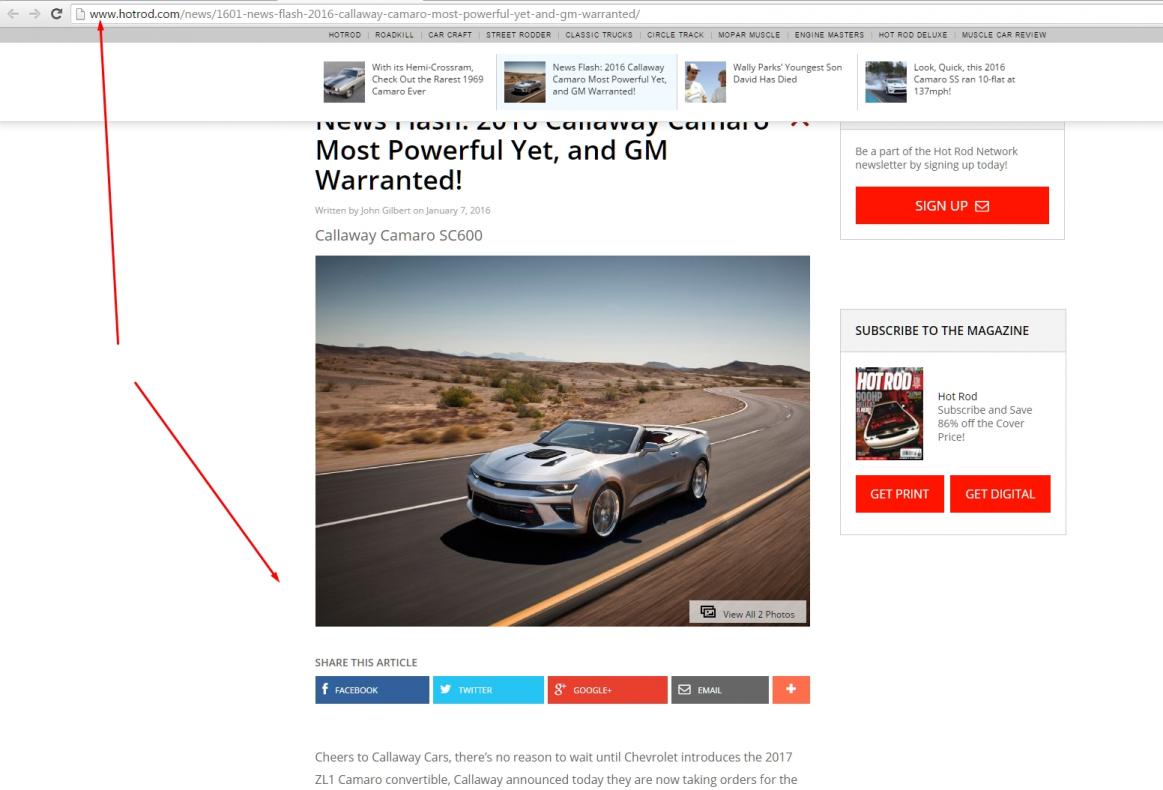1163x790 pixels.
Task: Open the MUSCLE CAR REVIEW network link
Action: tap(1004, 35)
